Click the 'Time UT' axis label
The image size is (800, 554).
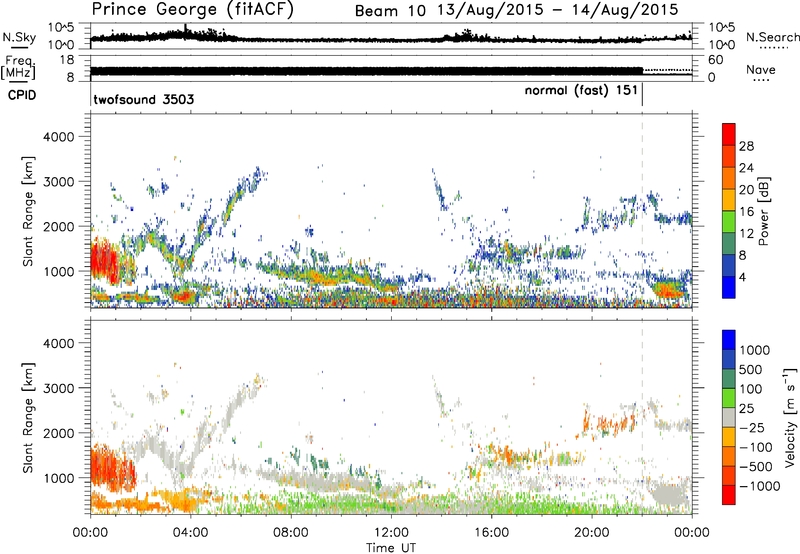click(x=391, y=548)
